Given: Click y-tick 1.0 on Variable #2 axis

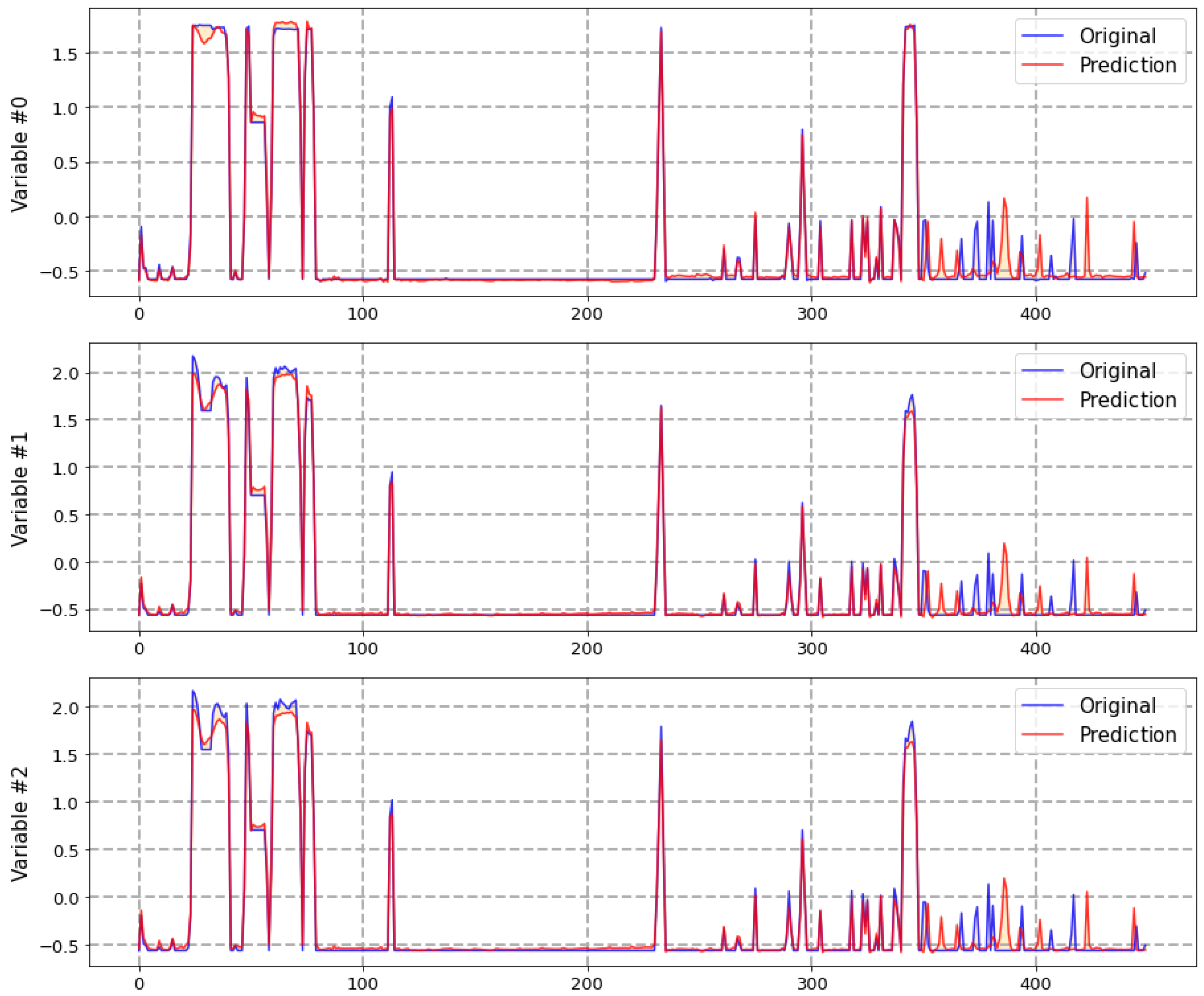Looking at the screenshot, I should (x=65, y=803).
